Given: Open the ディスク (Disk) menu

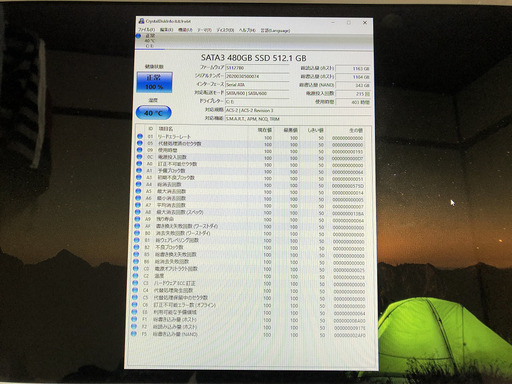Looking at the screenshot, I should pos(225,30).
